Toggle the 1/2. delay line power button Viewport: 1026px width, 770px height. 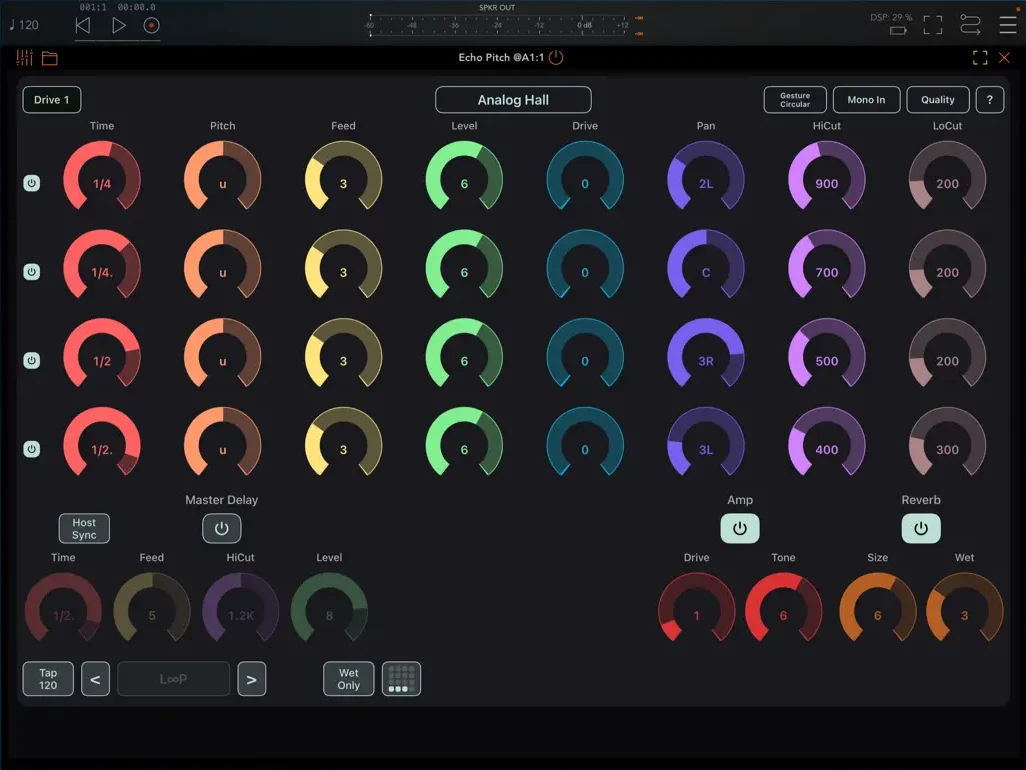(31, 449)
